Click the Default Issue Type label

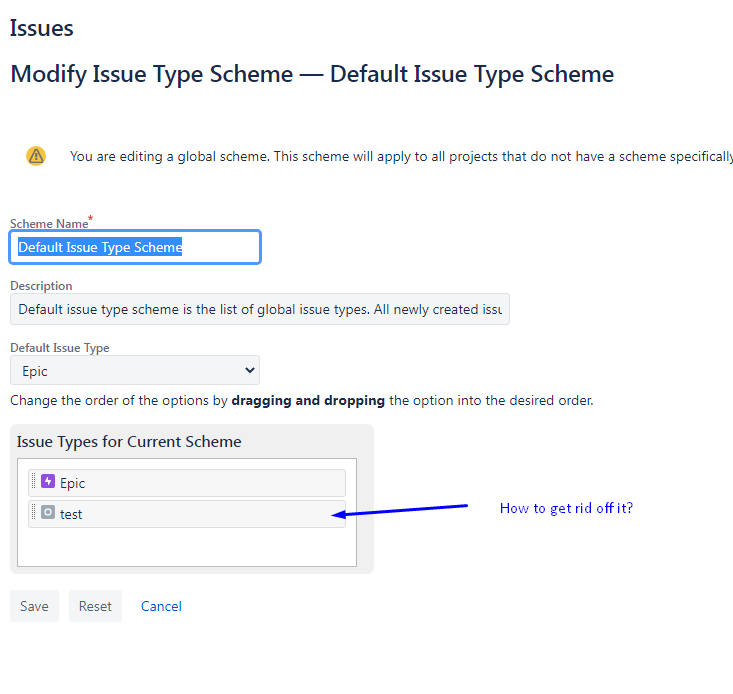click(60, 348)
